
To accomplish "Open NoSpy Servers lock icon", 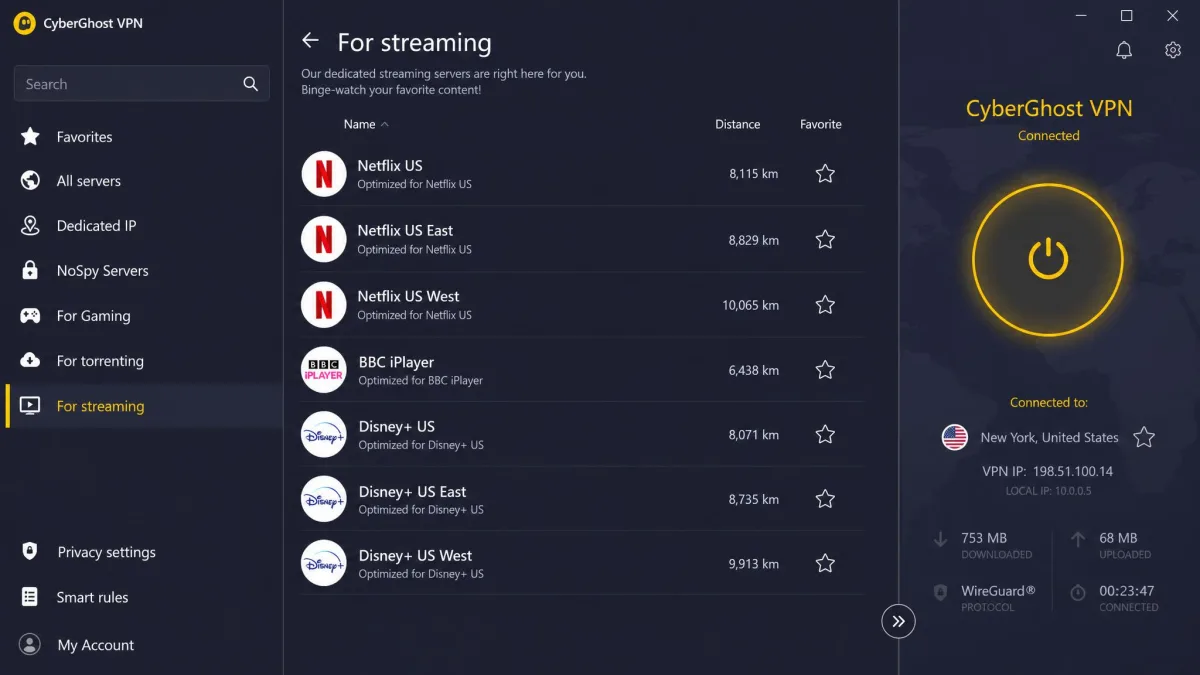I will click(x=30, y=271).
